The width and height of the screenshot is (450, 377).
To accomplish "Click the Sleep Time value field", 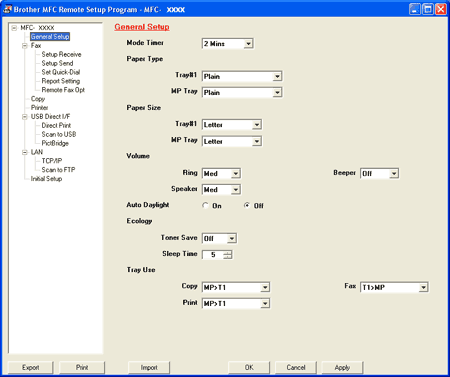I will coord(213,255).
